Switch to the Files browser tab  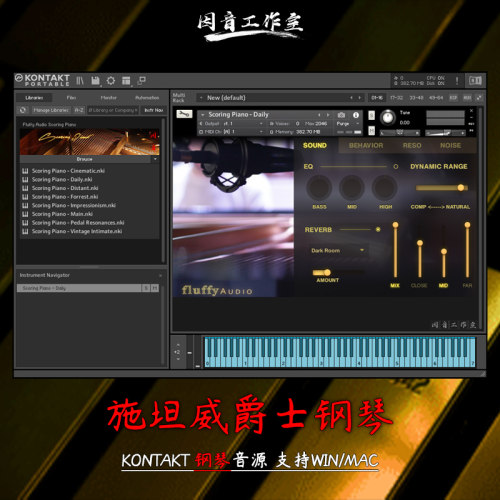pyautogui.click(x=71, y=98)
